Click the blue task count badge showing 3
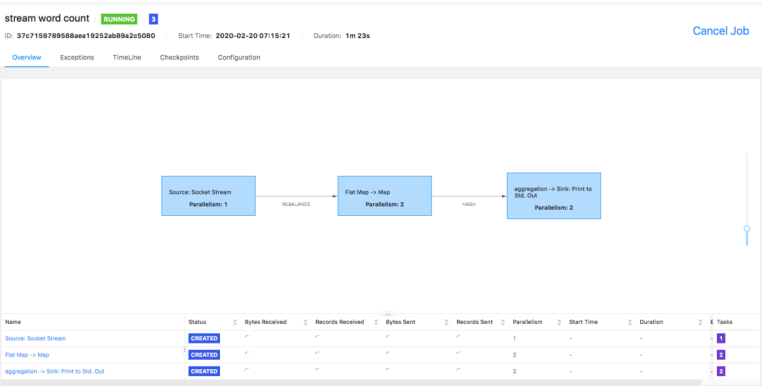This screenshot has height=387, width=763. coord(153,19)
